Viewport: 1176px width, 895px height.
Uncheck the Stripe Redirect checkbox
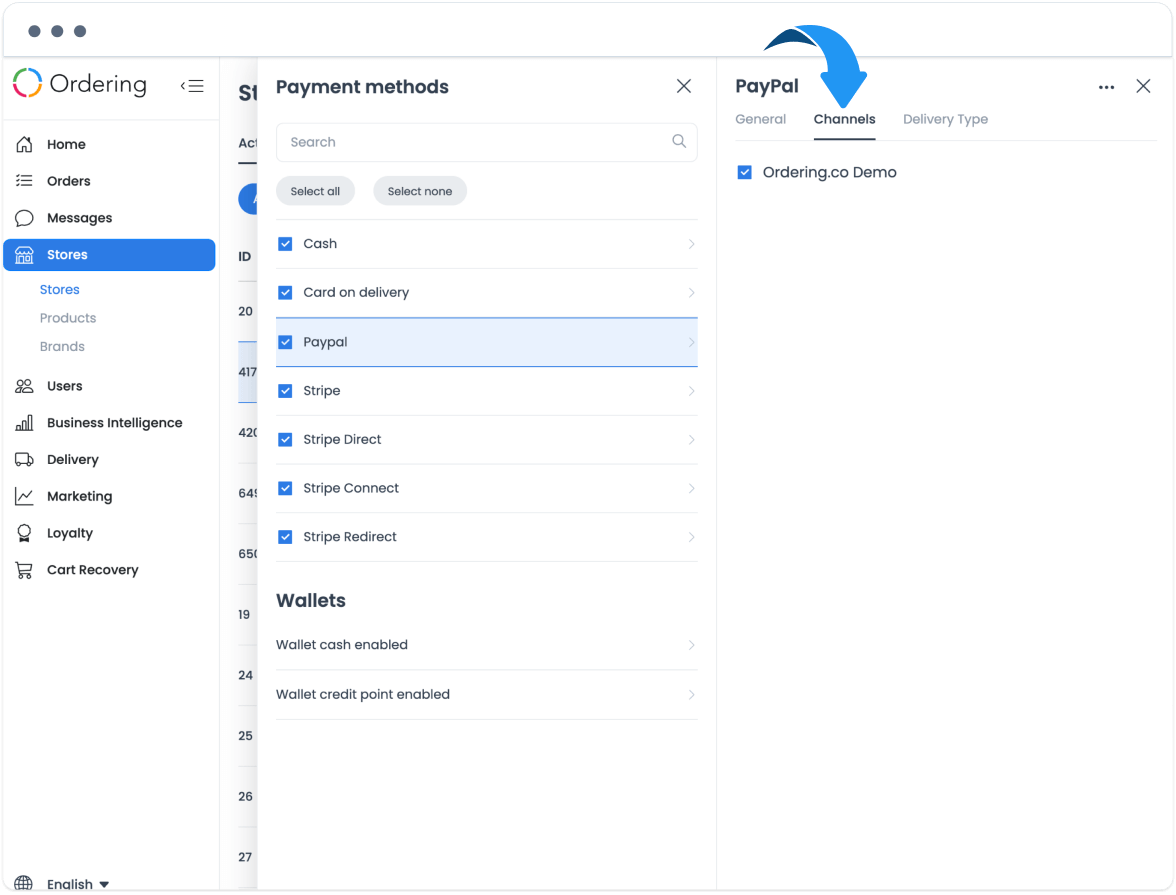pyautogui.click(x=285, y=537)
